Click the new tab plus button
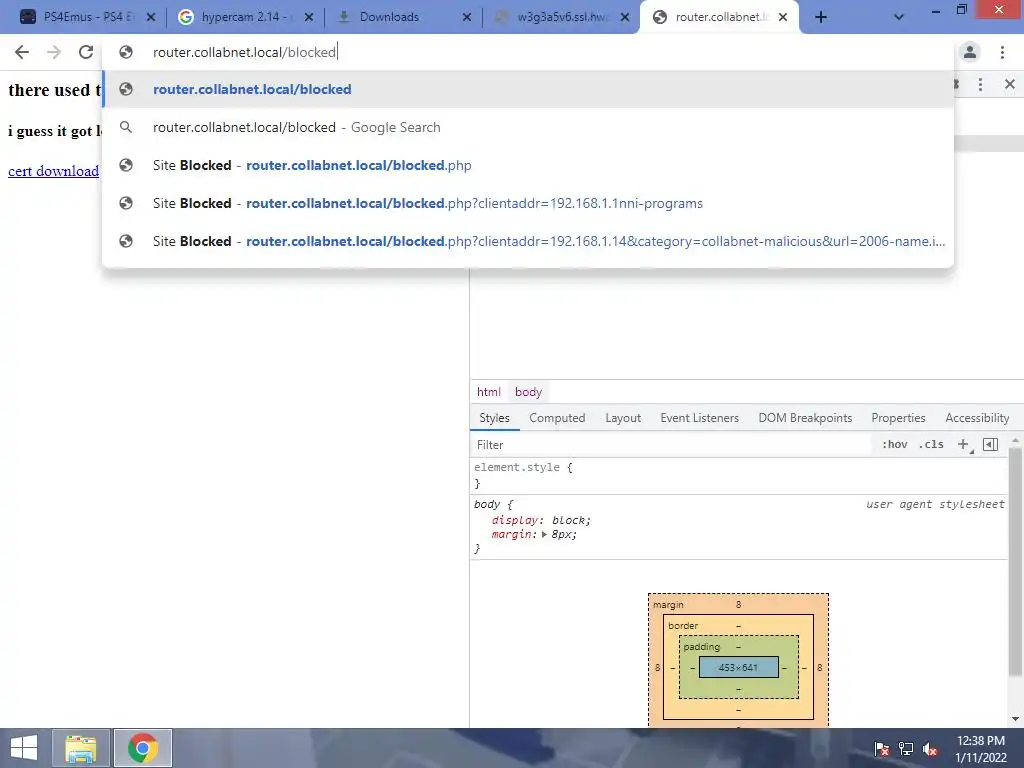 (x=821, y=18)
